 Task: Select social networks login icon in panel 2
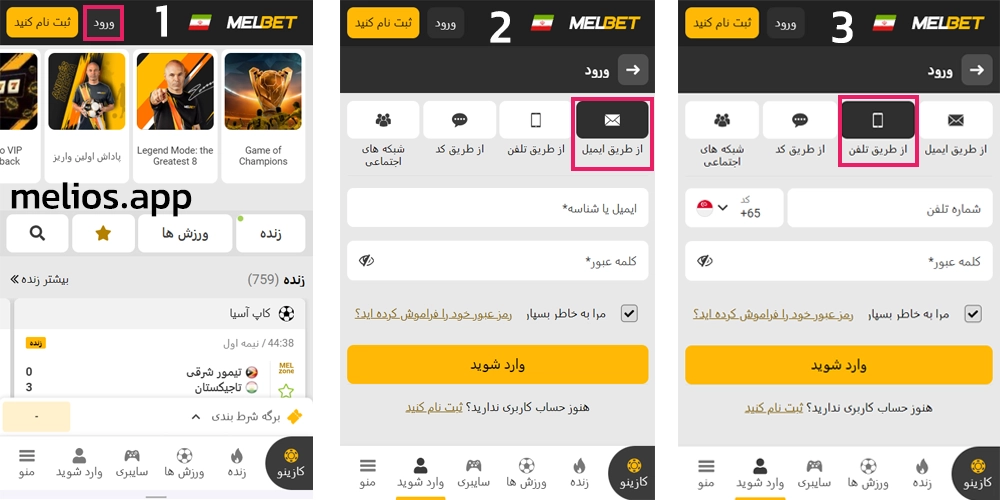coord(383,119)
